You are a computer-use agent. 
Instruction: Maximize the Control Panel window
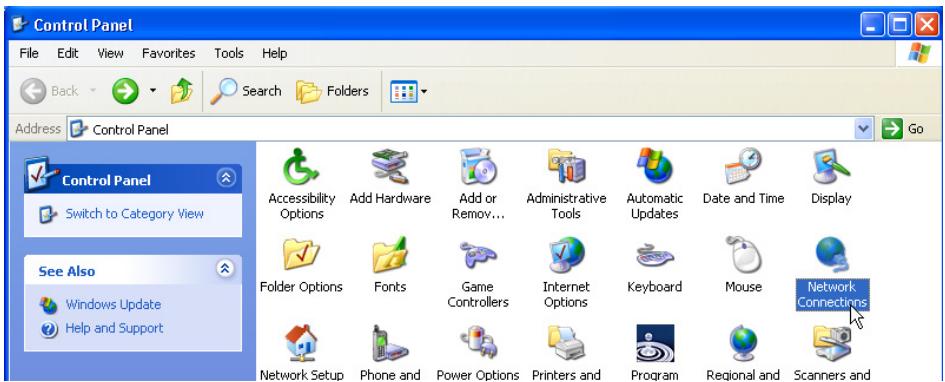pos(900,25)
